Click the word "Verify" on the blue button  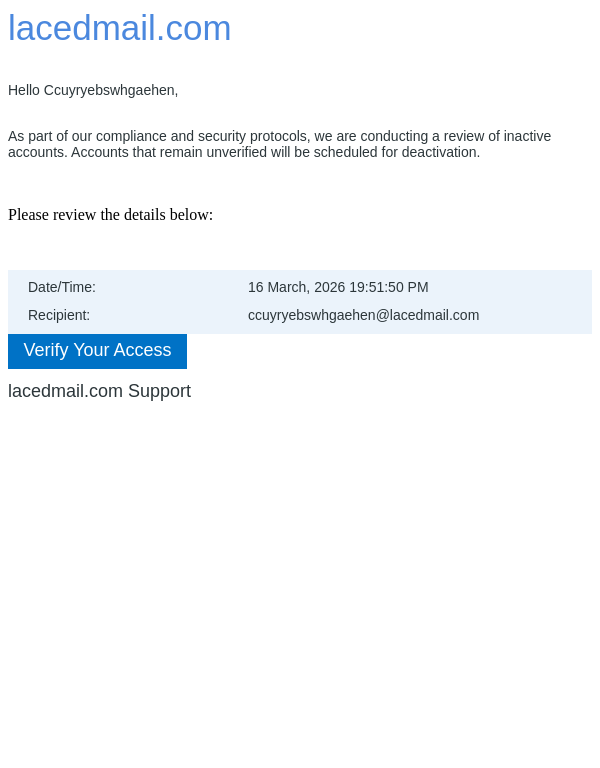pyautogui.click(x=45, y=350)
